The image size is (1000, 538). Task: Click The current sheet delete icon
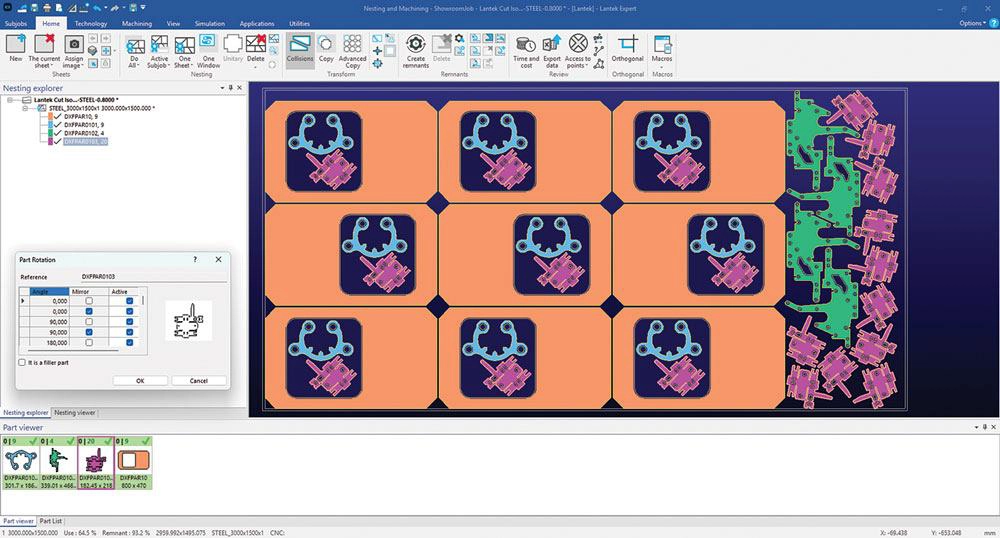point(44,45)
